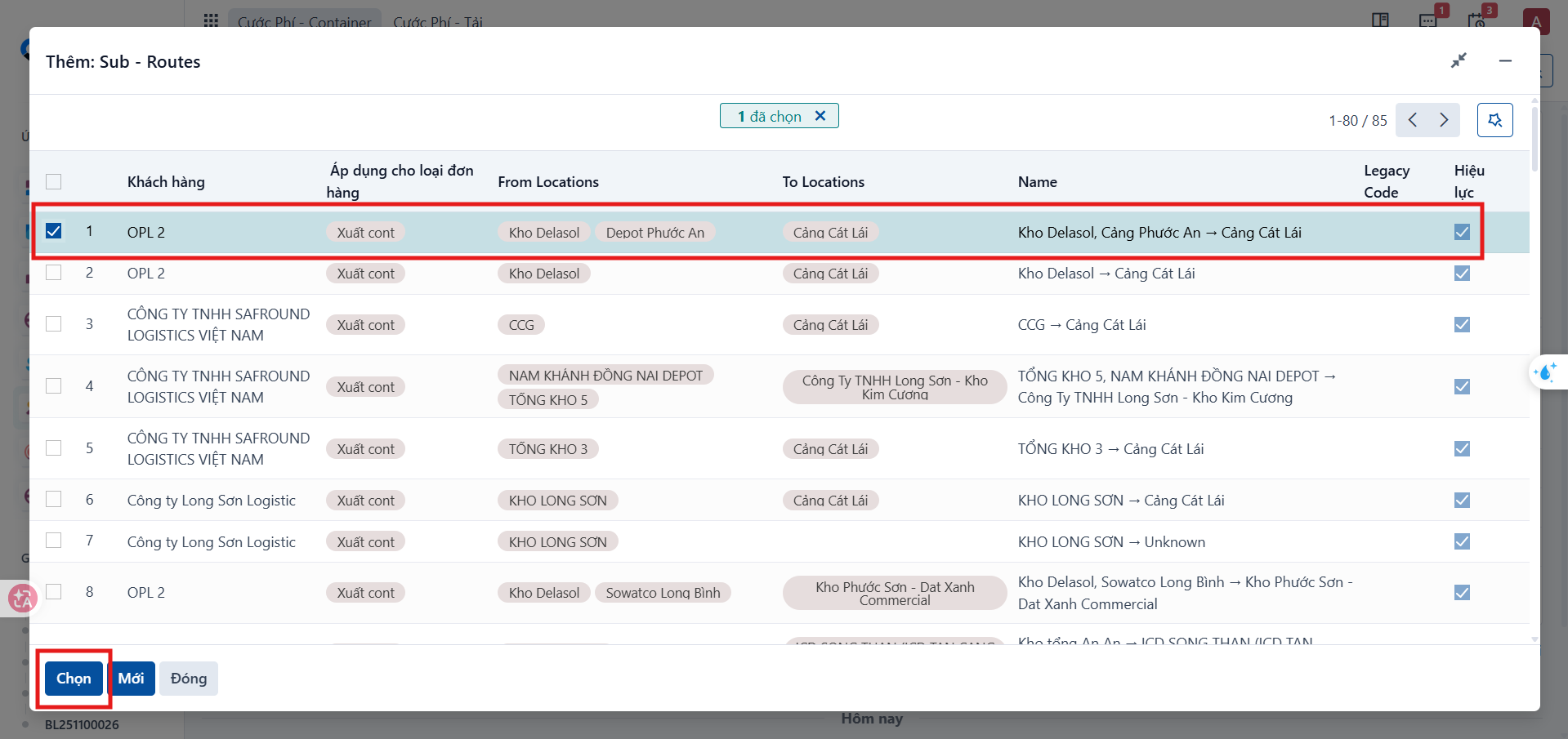Click name 'Kho Delasol → Cảng Cát Lái'

point(1106,274)
